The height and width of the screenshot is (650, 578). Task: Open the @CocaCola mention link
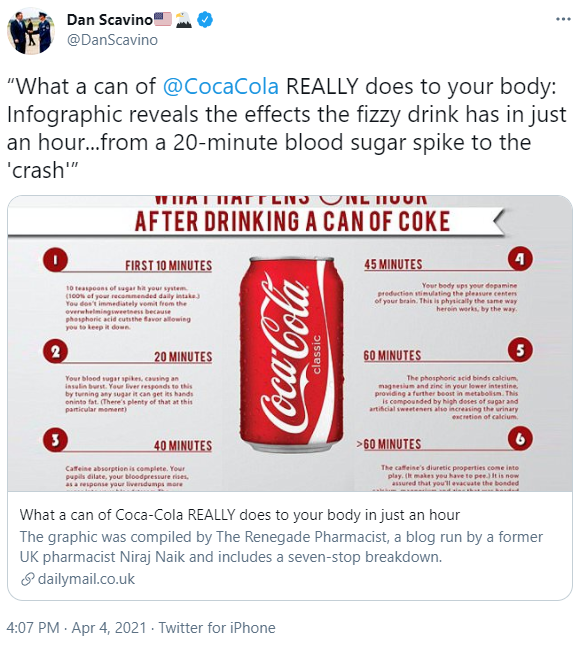coord(221,87)
